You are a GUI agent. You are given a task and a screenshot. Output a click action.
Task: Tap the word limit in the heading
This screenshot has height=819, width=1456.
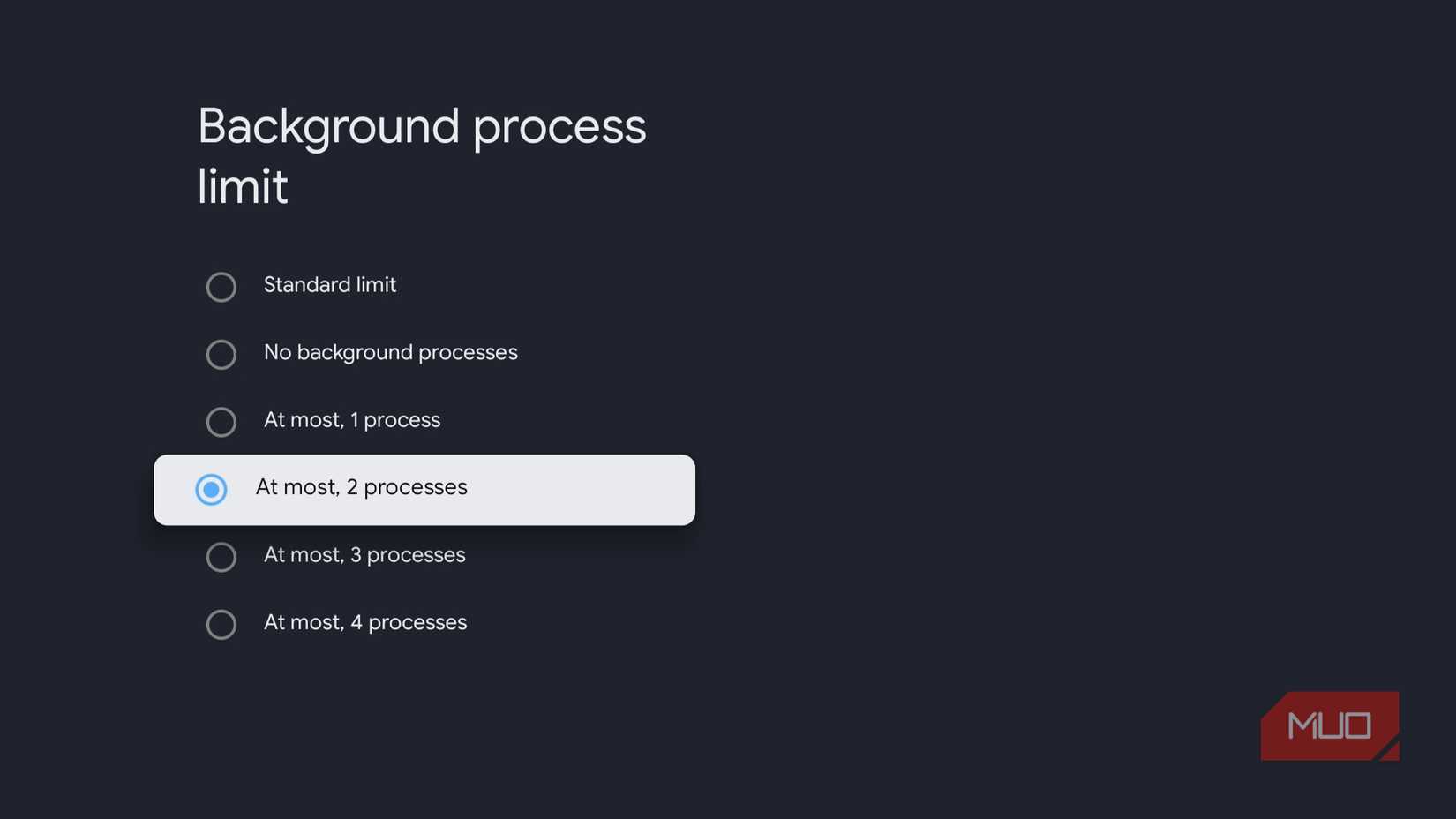(x=243, y=186)
